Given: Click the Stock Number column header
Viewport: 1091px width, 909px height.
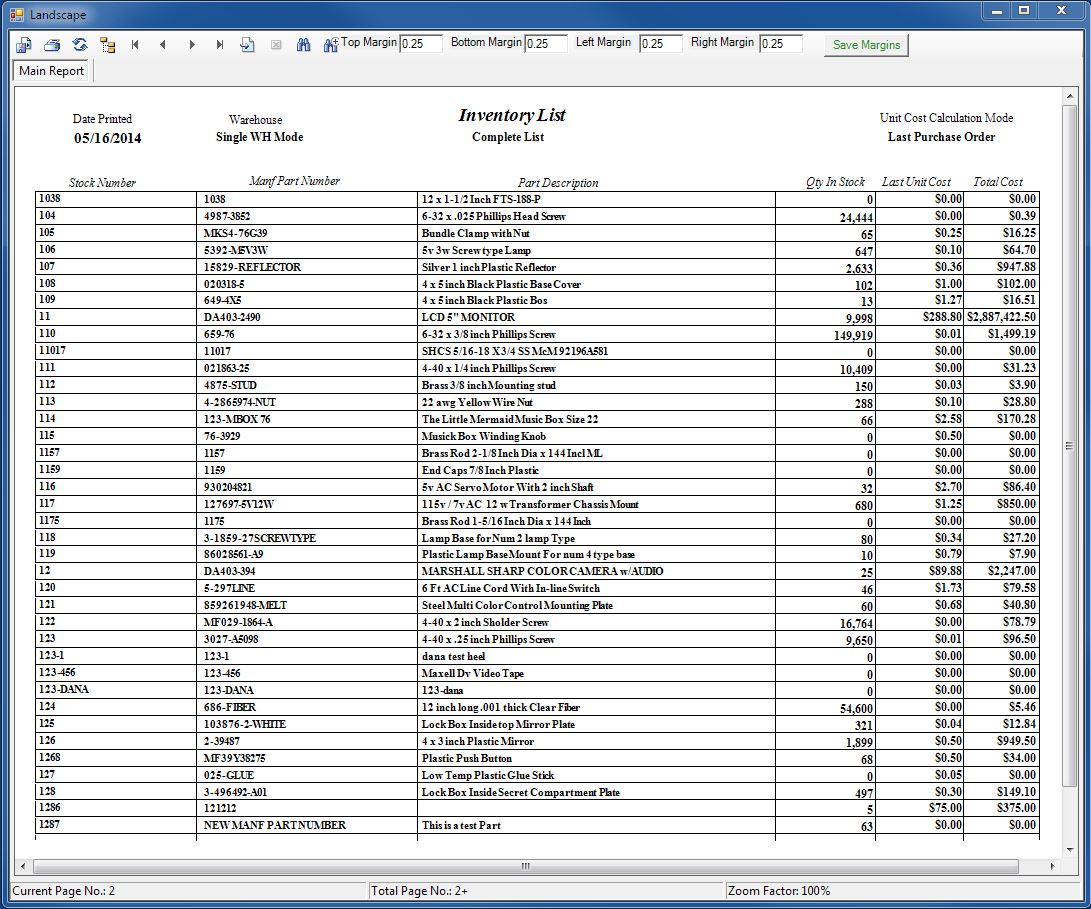Looking at the screenshot, I should pyautogui.click(x=102, y=183).
